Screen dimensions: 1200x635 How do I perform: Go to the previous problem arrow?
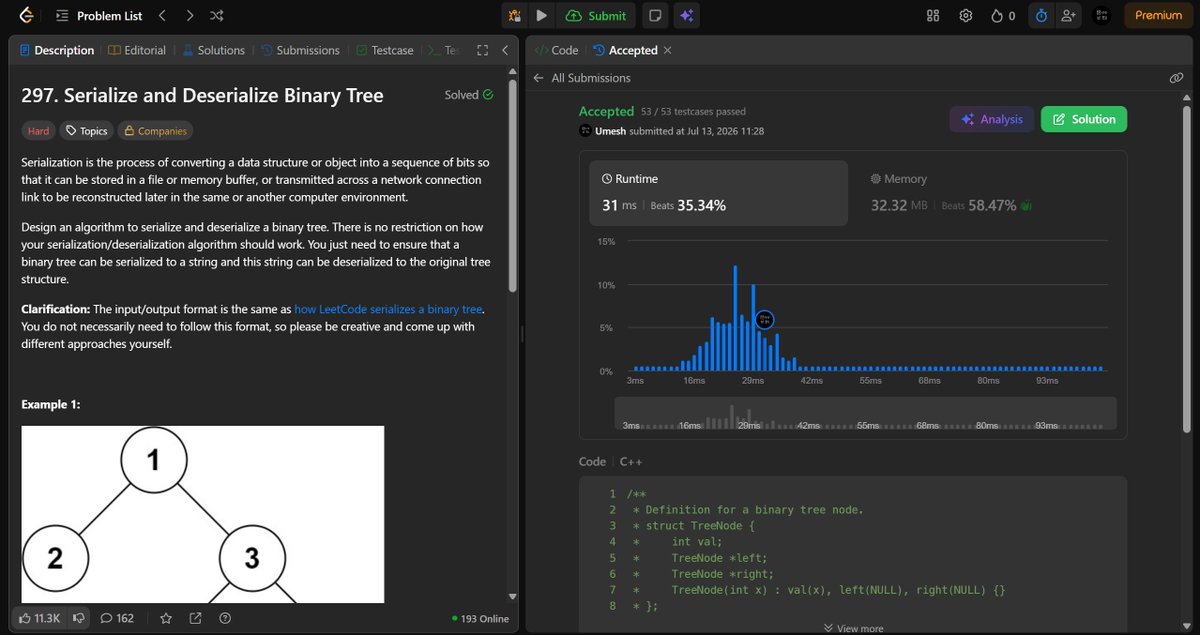coord(162,15)
